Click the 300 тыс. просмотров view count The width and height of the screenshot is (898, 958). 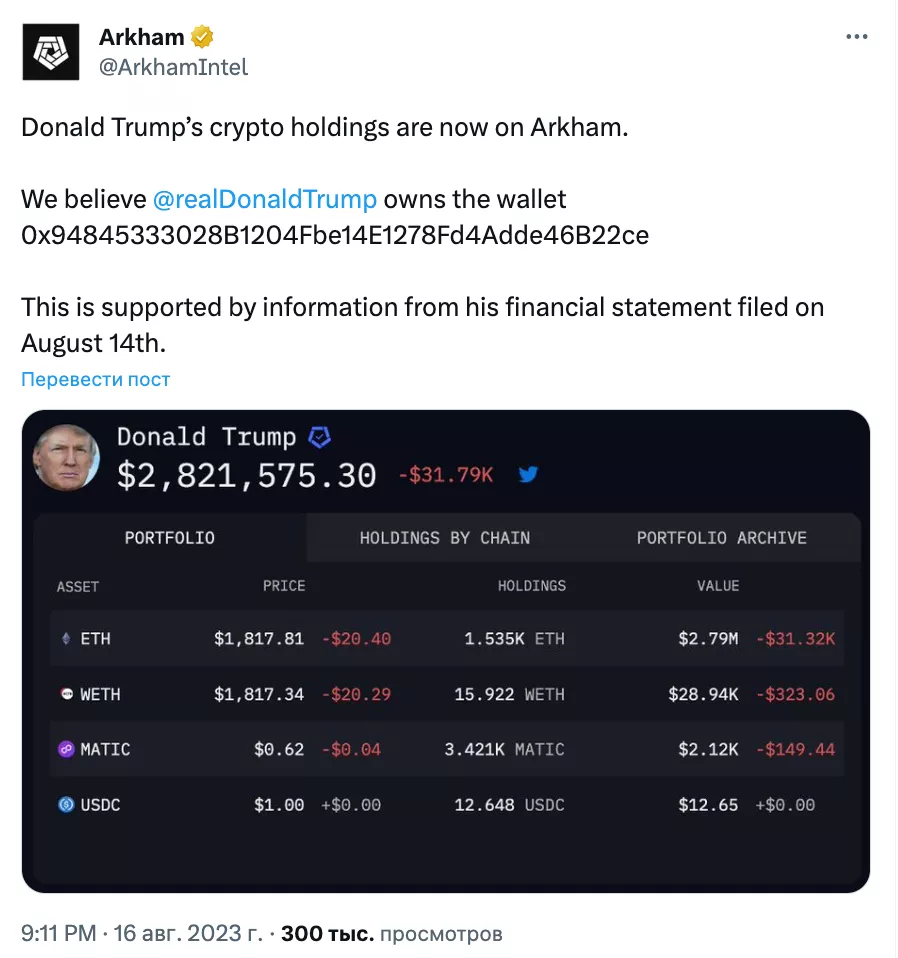coord(392,934)
